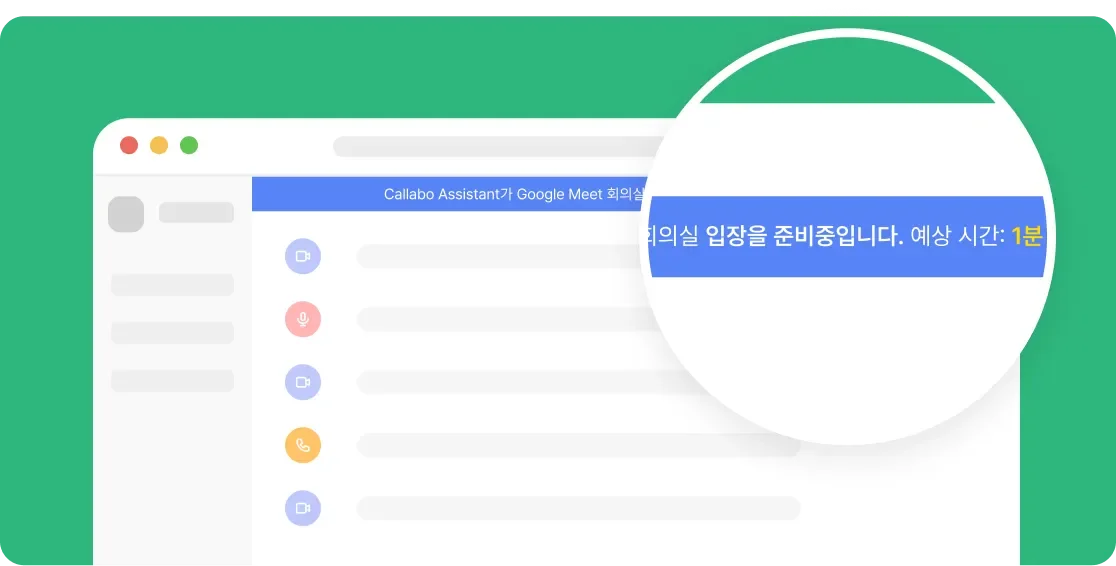The image size is (1116, 566).
Task: Click the blue Callabo Assistant Google Meet banner
Action: 450,194
